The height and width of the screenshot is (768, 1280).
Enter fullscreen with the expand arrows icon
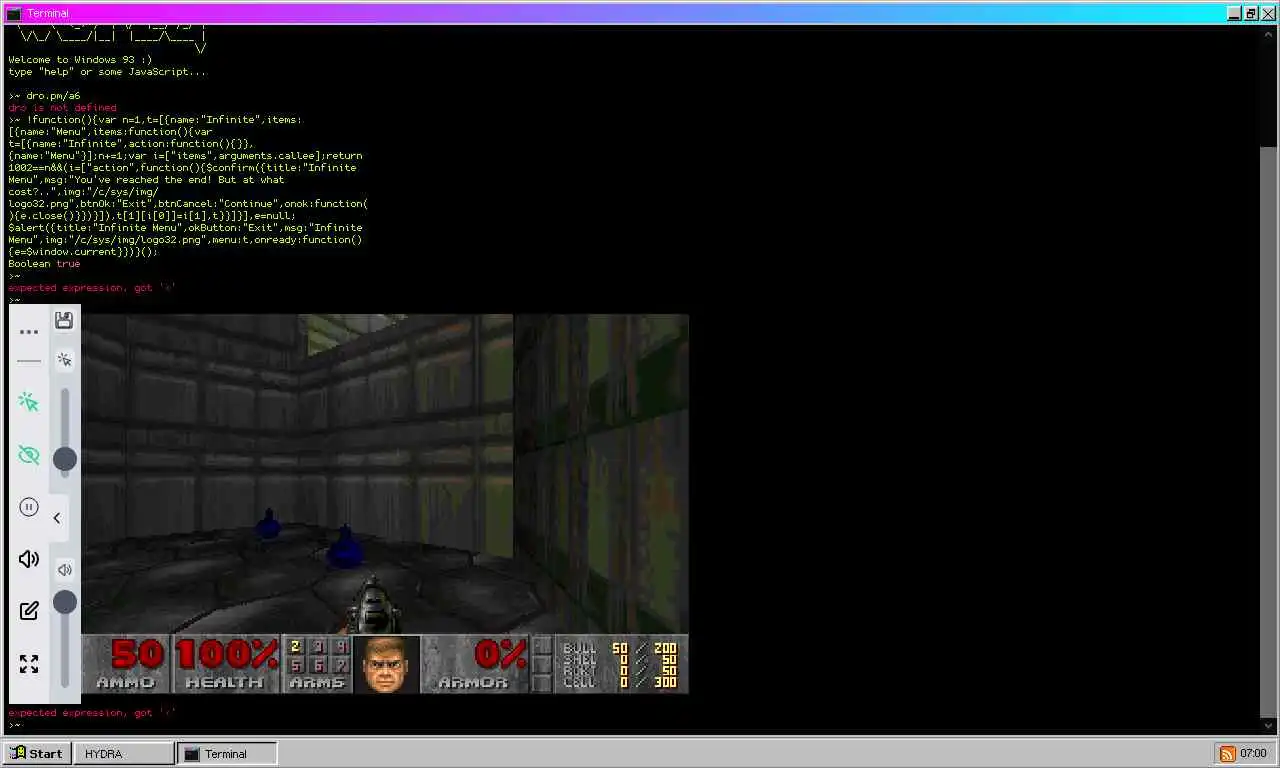[29, 664]
